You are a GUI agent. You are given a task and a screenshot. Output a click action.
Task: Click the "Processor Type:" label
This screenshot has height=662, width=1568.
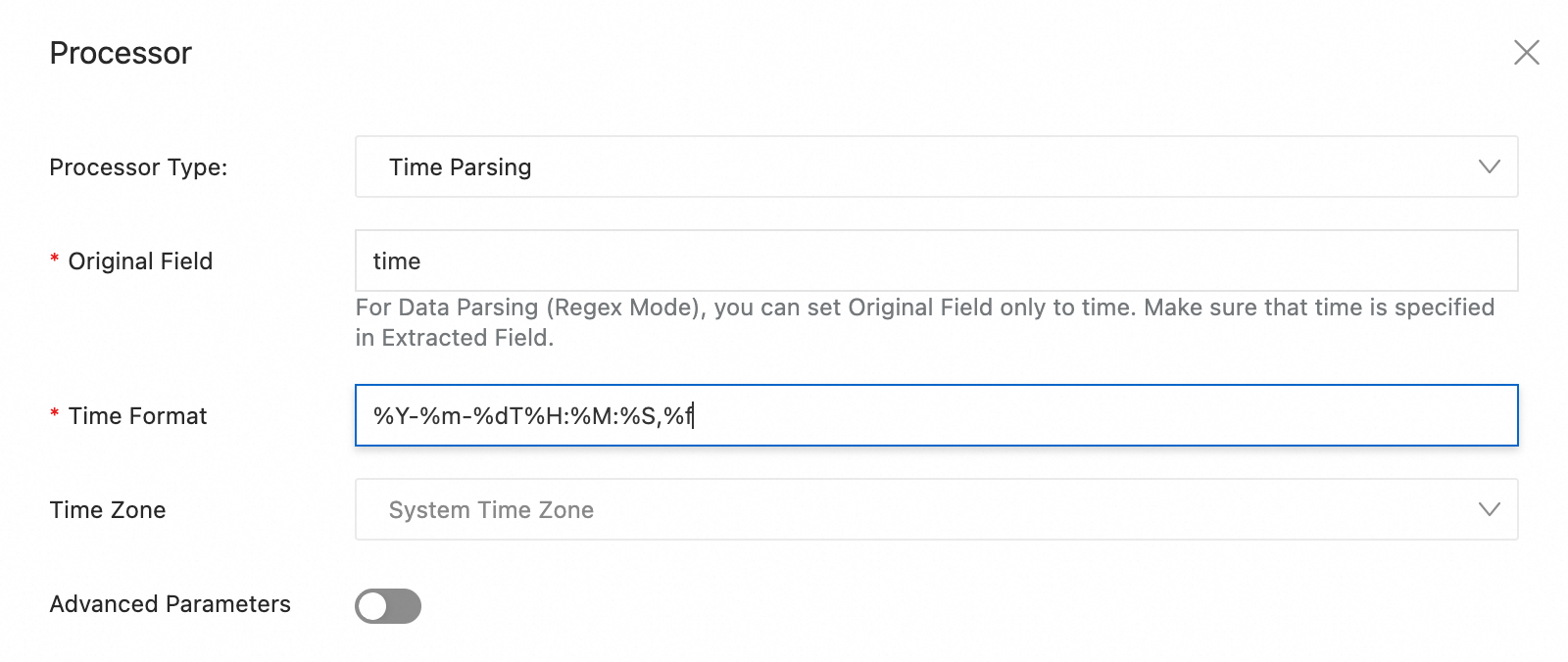click(138, 167)
